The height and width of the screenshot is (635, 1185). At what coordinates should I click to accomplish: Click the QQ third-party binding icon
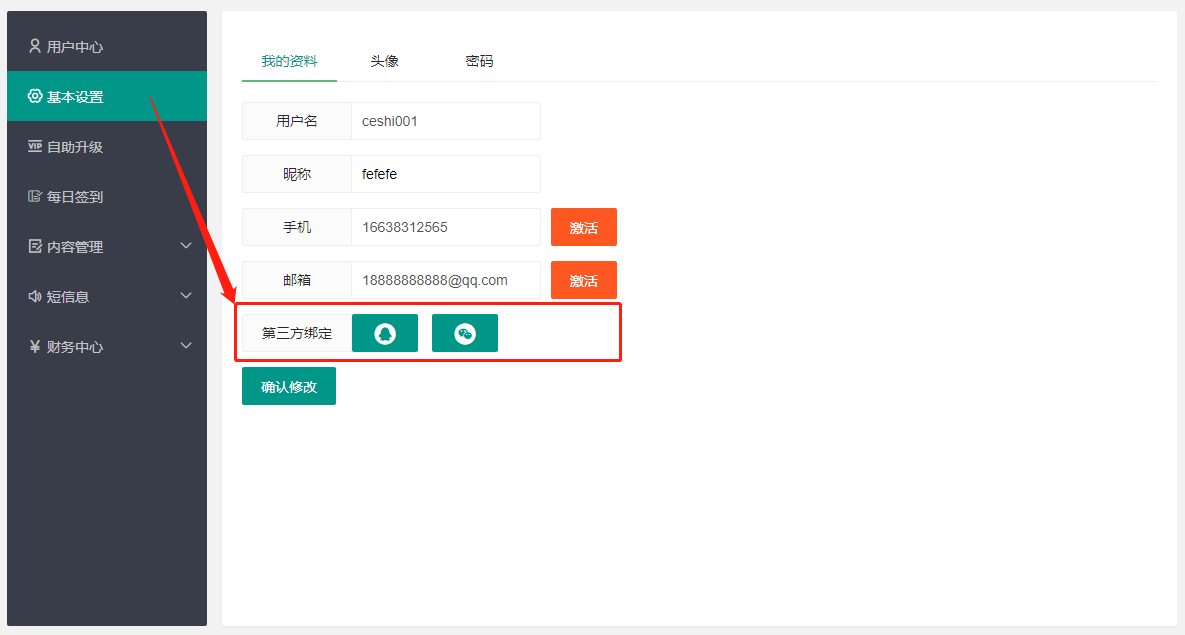(x=384, y=332)
